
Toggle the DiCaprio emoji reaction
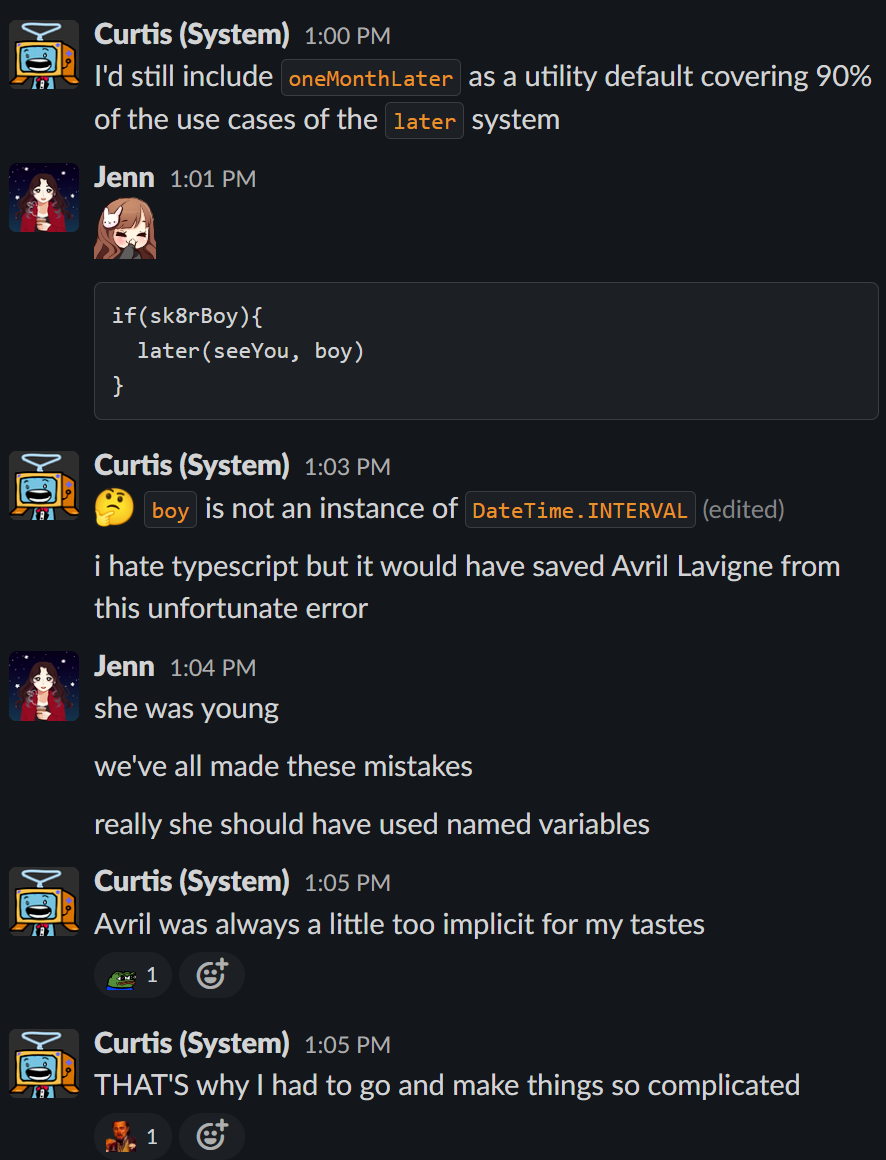pyautogui.click(x=133, y=1136)
